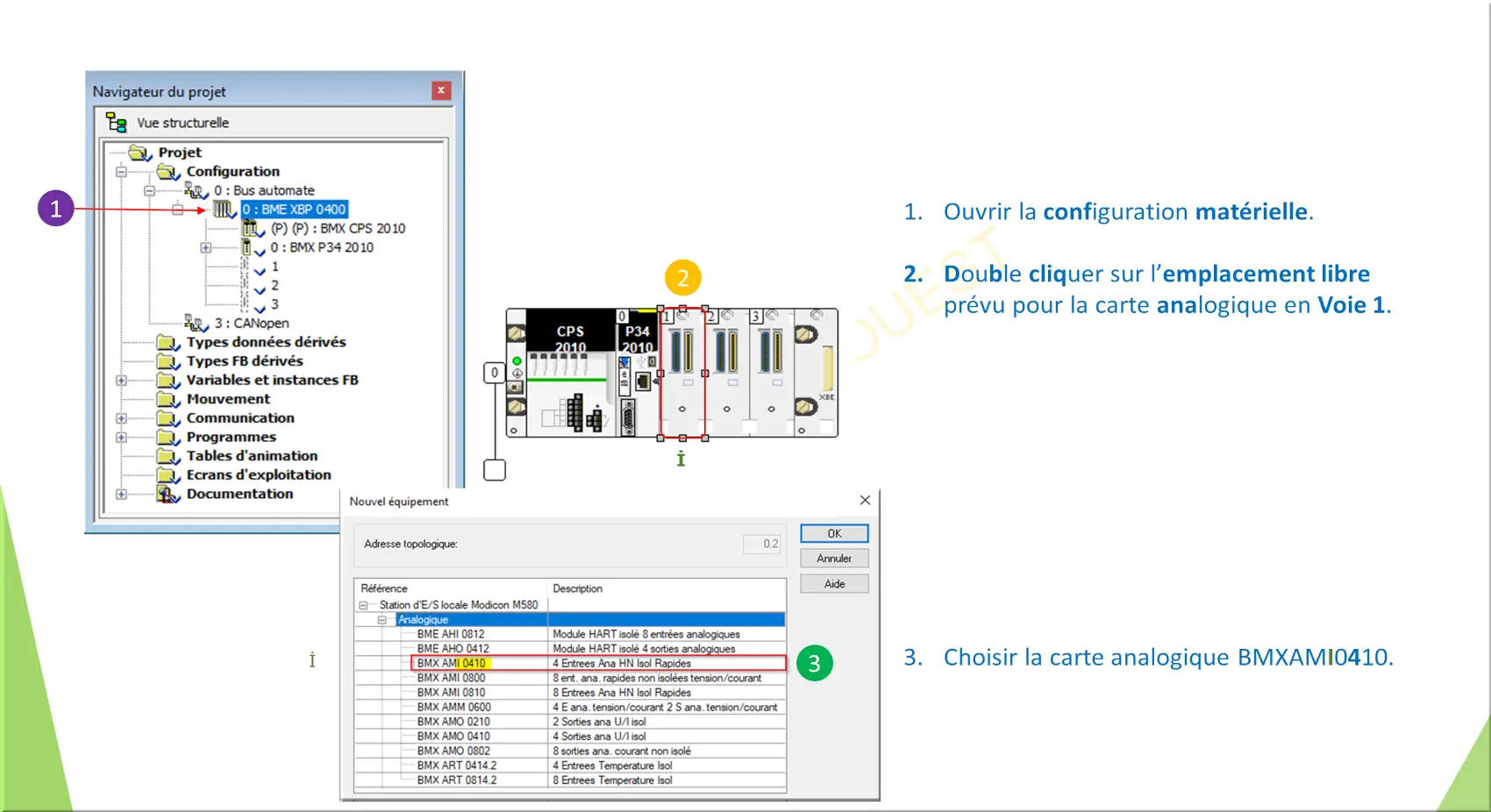This screenshot has width=1491, height=812.
Task: Collapse the BME XBP 0400 rack node
Action: click(177, 210)
